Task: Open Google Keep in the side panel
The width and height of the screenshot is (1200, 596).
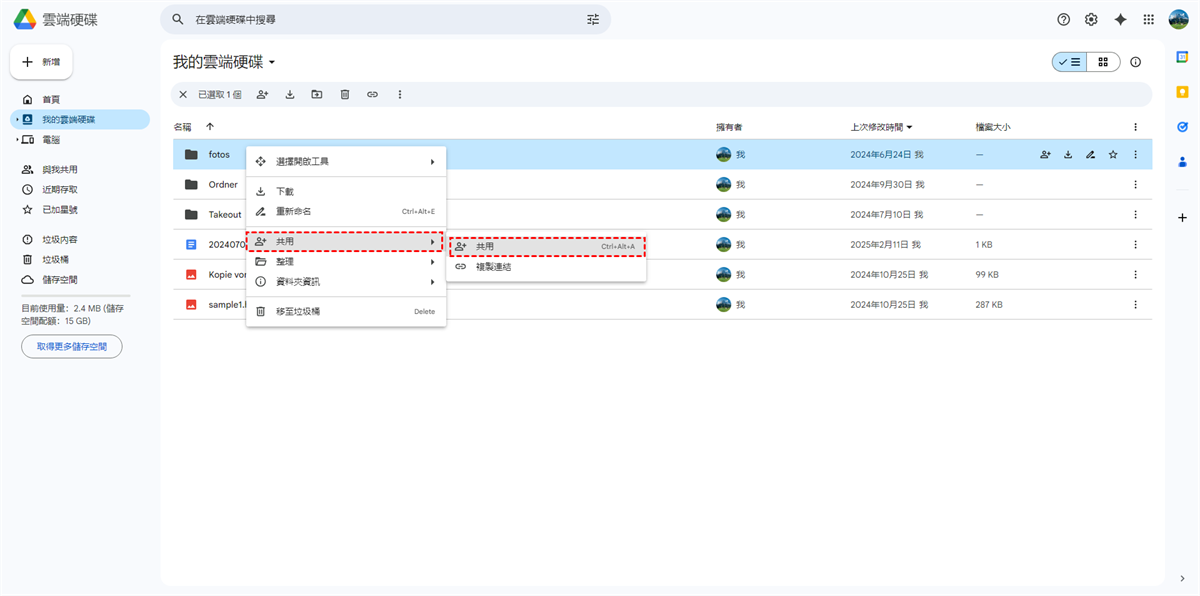Action: pos(1182,92)
